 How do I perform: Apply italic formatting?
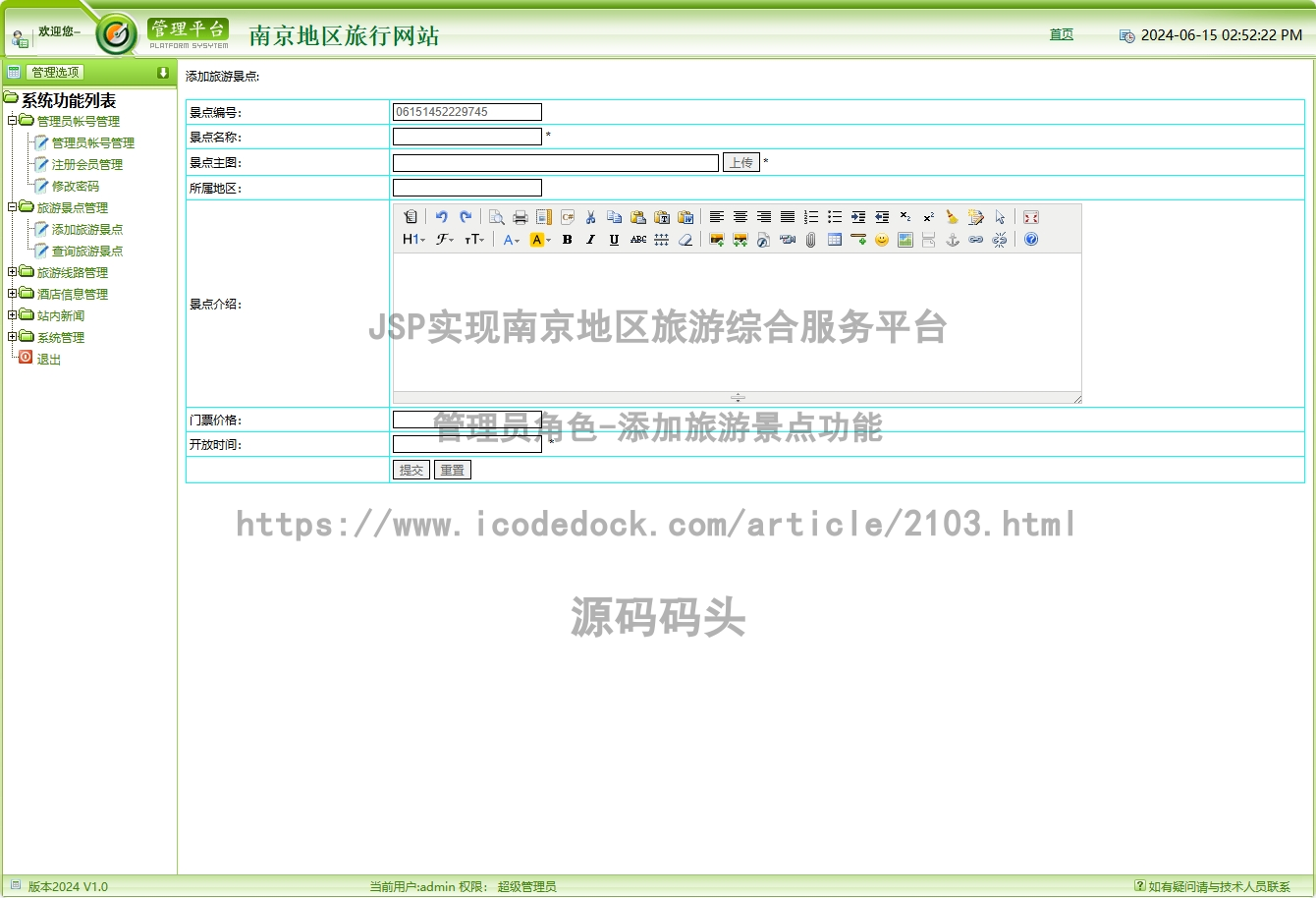click(x=591, y=240)
